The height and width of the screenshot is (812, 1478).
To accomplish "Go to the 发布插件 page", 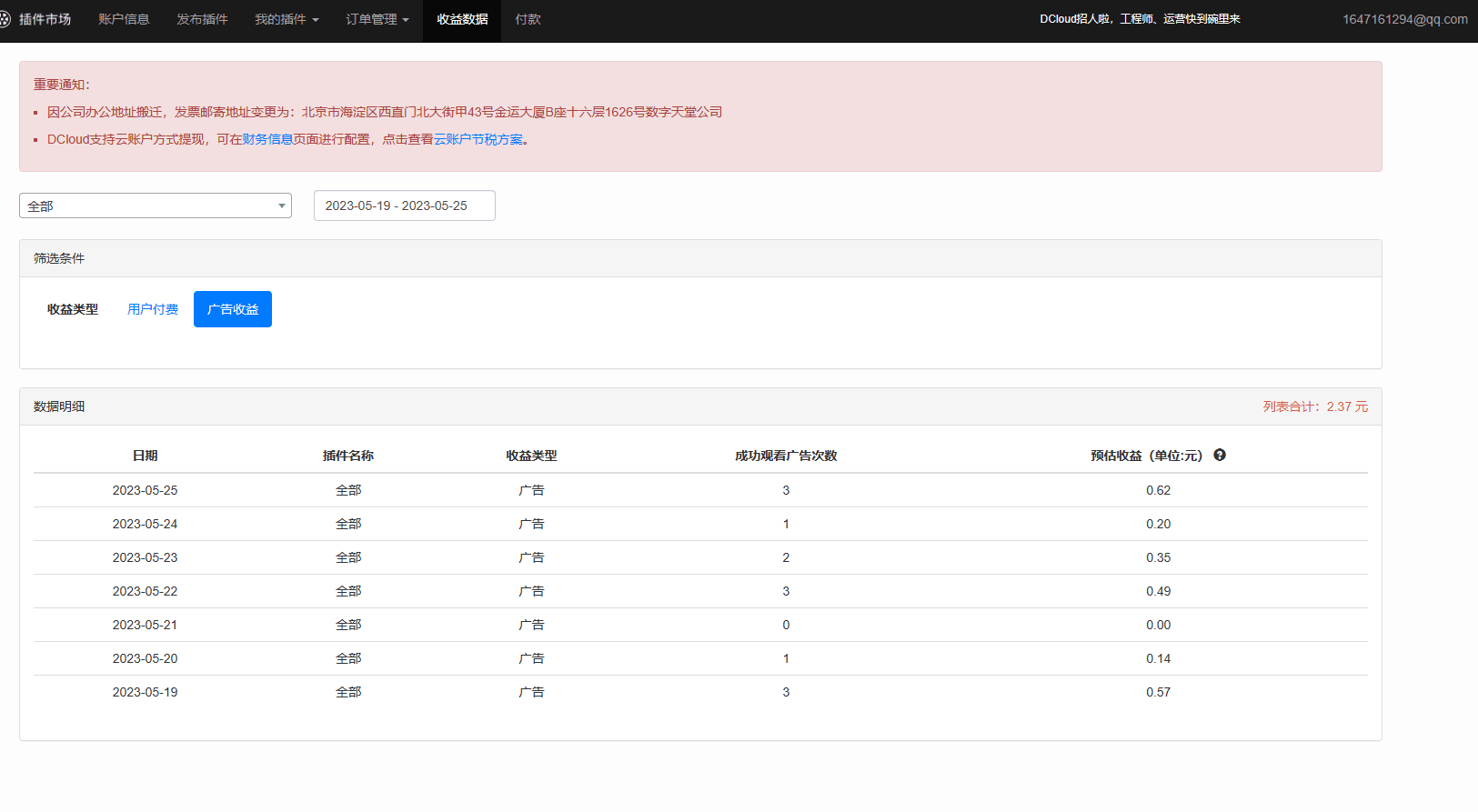I will pyautogui.click(x=202, y=19).
